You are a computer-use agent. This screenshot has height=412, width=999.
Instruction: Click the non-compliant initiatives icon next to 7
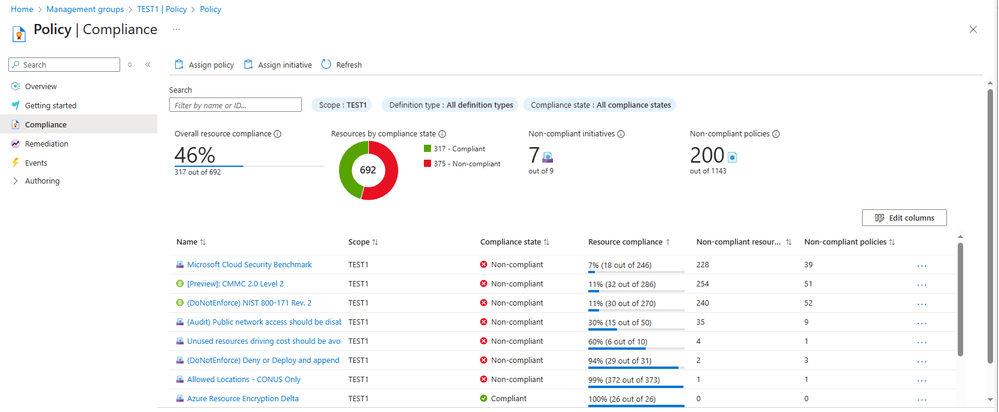coord(547,157)
